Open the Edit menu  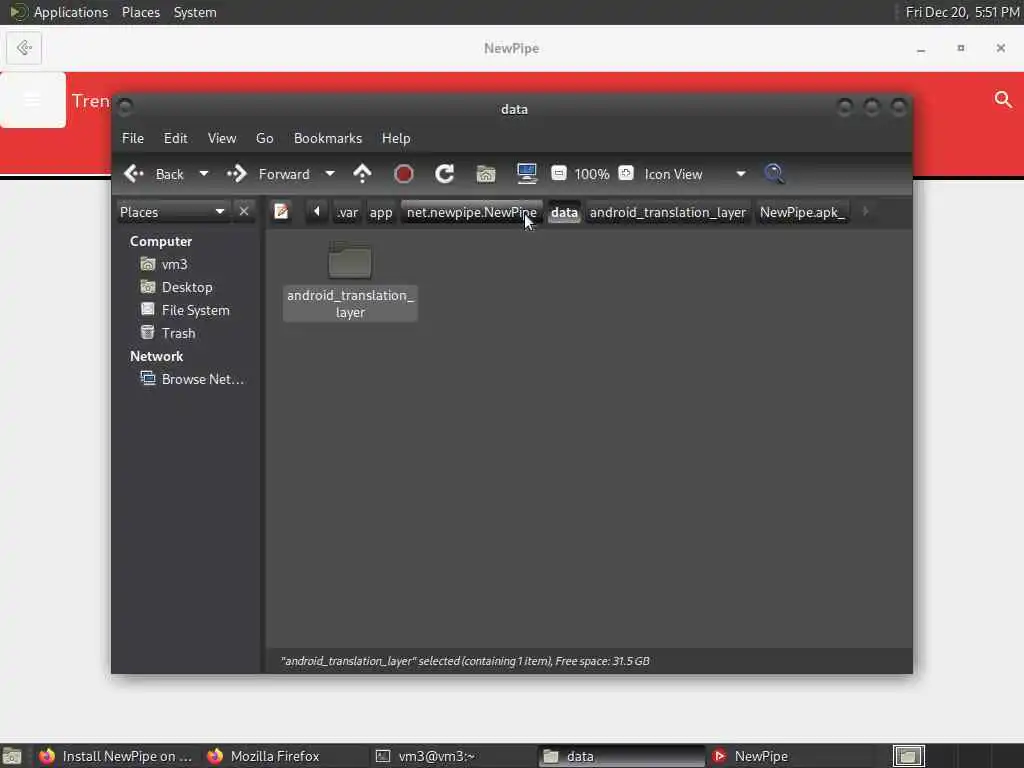[x=176, y=138]
